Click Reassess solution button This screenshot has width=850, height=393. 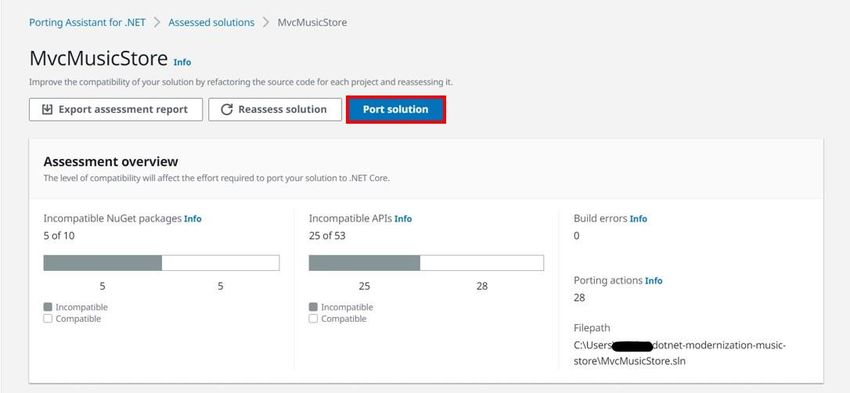[x=275, y=109]
